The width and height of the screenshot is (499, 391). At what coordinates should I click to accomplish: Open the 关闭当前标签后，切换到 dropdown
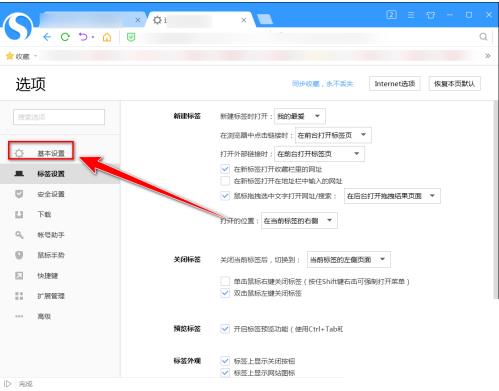(x=349, y=259)
